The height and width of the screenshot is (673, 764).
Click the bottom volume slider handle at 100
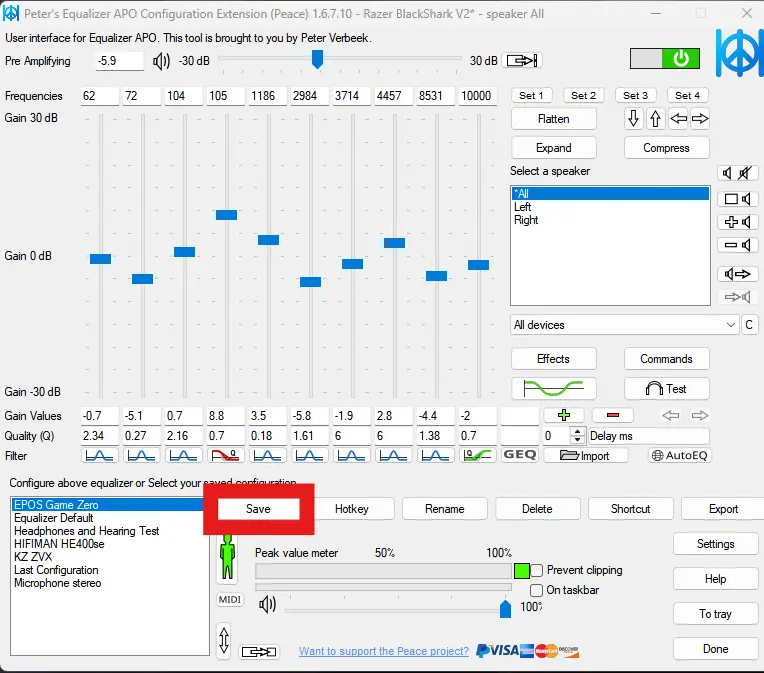(x=506, y=609)
